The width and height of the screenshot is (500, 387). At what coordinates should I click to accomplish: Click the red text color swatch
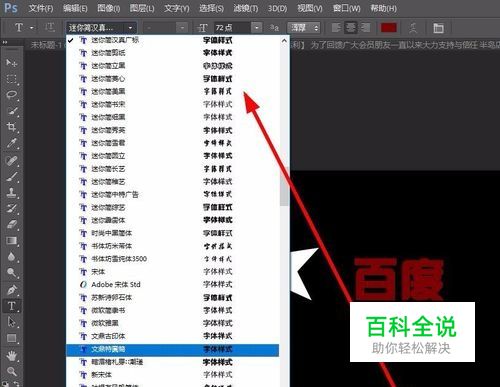pyautogui.click(x=389, y=28)
